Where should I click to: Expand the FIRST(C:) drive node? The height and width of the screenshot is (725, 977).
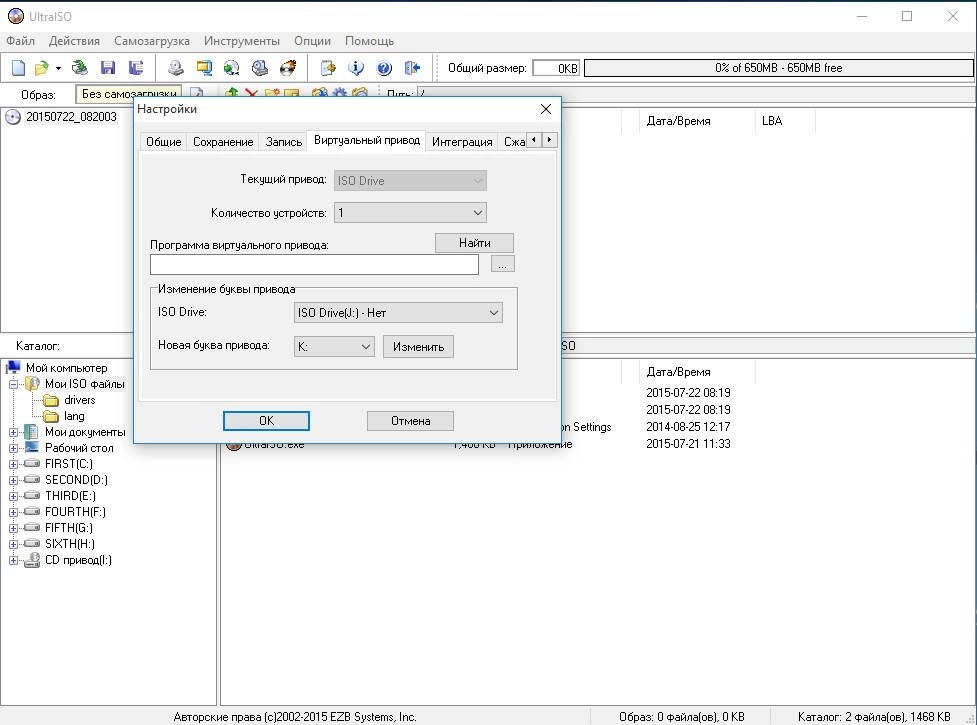point(13,464)
